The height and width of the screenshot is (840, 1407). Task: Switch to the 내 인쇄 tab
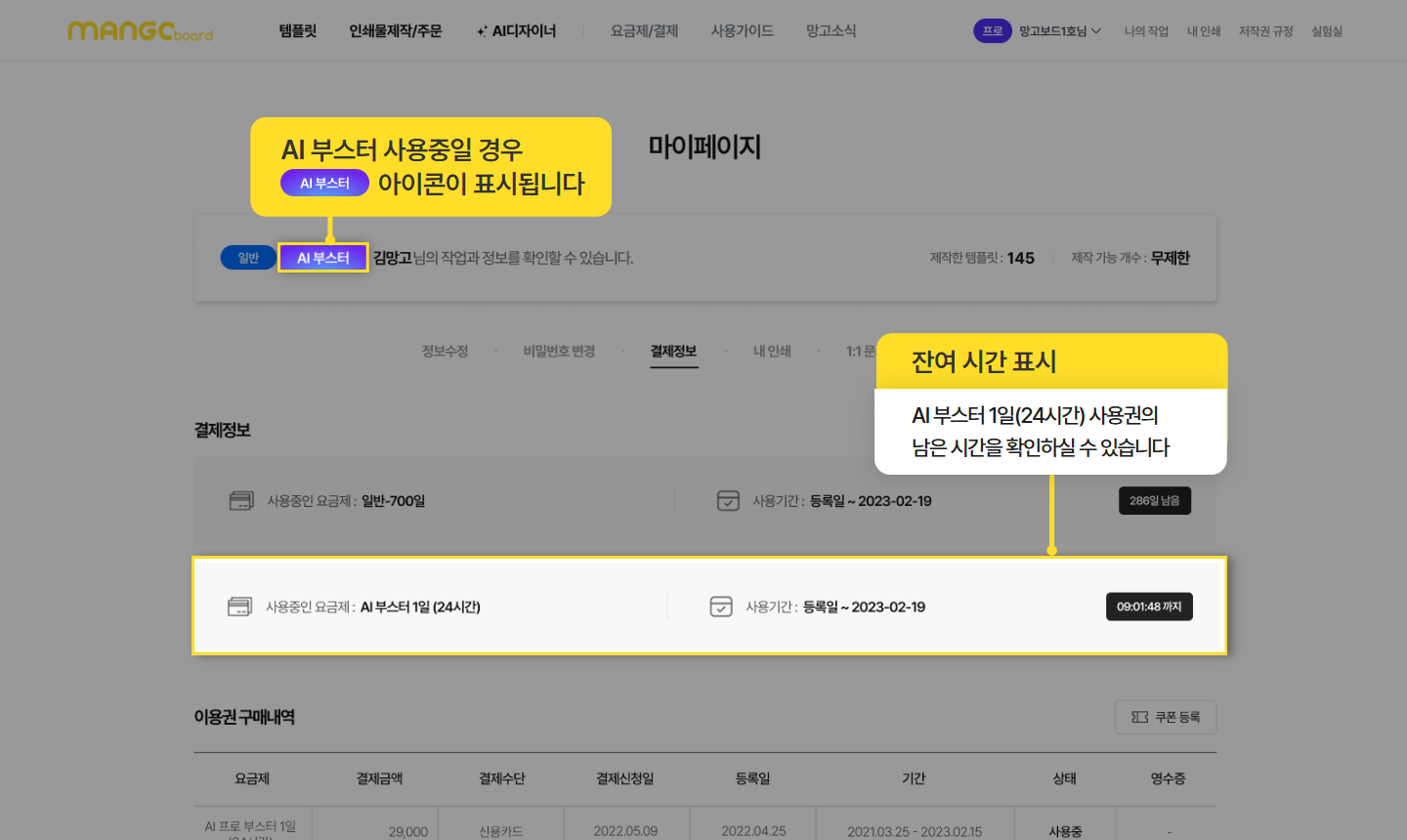pos(772,351)
